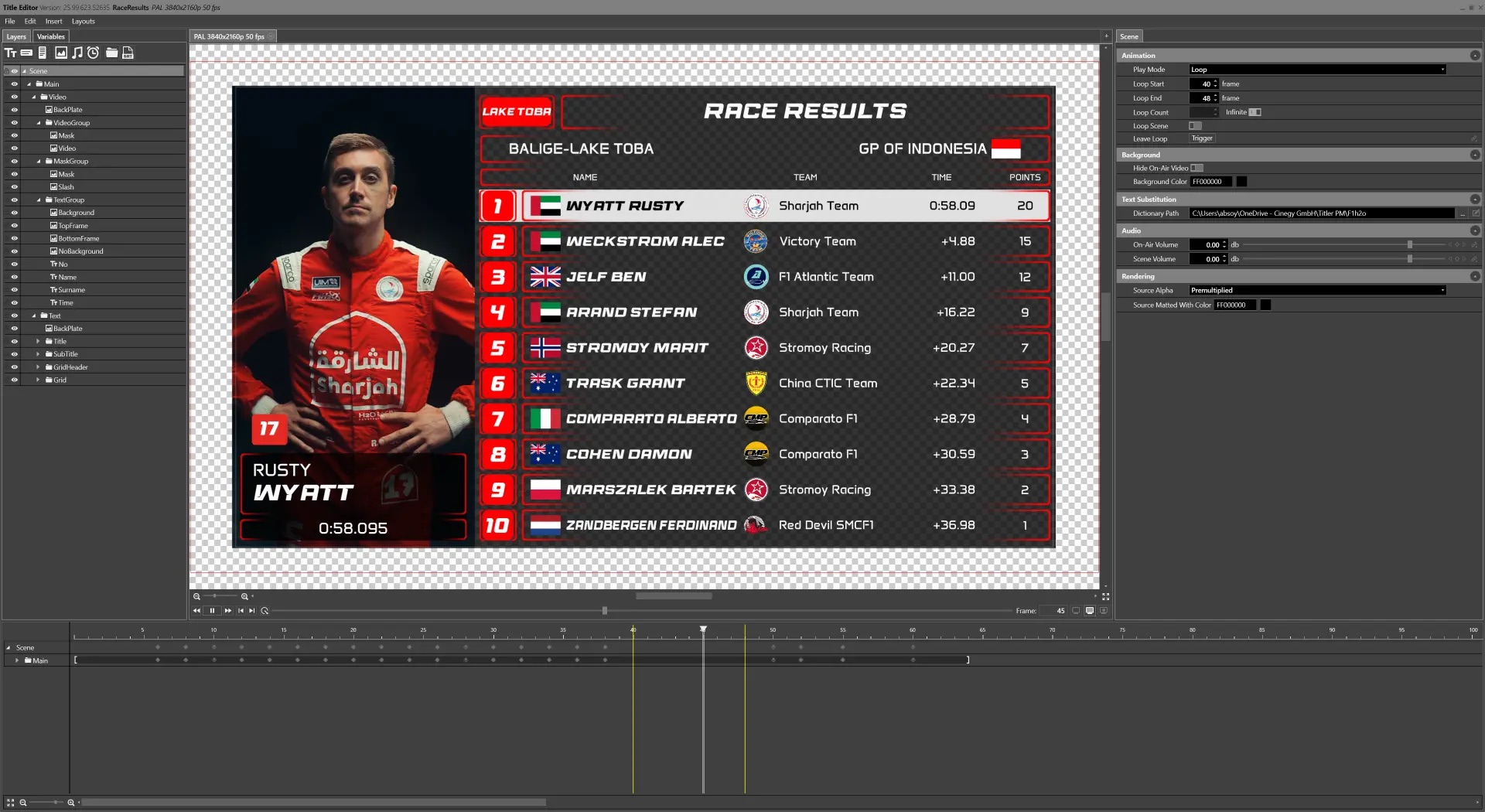Add an image layer from layers toolbar
Screen dimensions: 1485x812
pos(61,53)
